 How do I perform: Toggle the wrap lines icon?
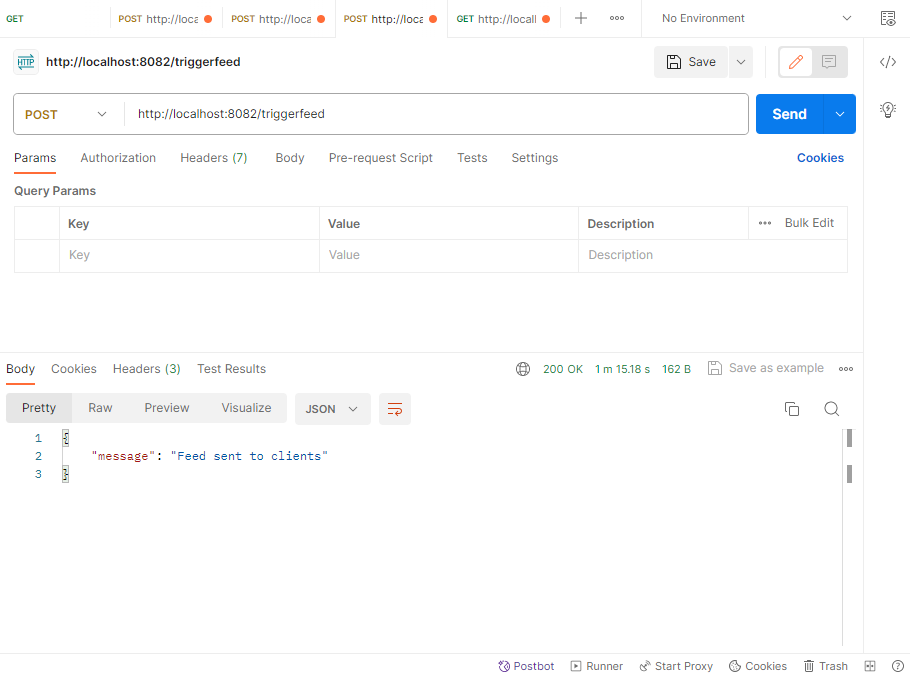(x=395, y=409)
